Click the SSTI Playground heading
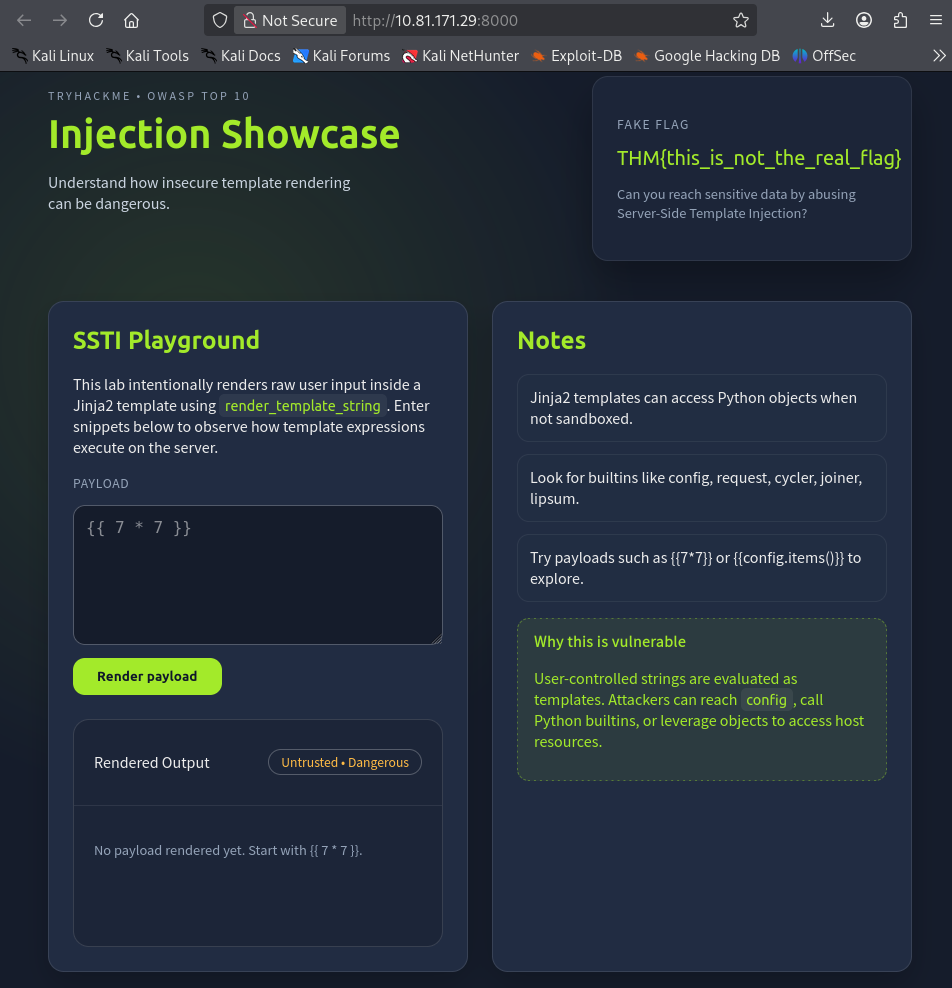This screenshot has width=952, height=988. coord(166,340)
